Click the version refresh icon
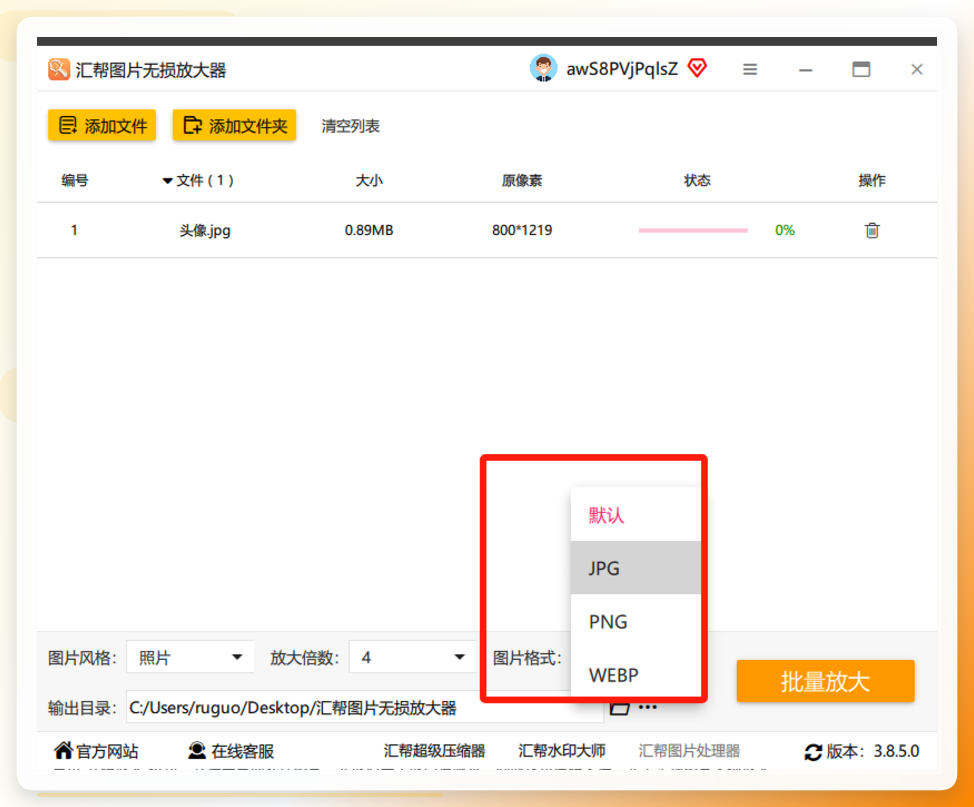Image resolution: width=974 pixels, height=807 pixels. coord(813,752)
